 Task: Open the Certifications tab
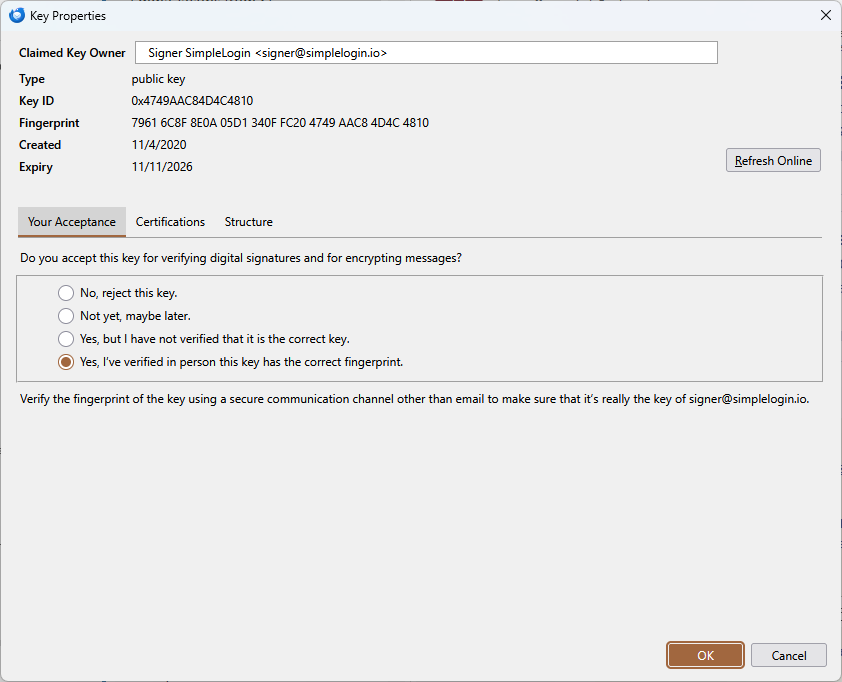pos(170,222)
